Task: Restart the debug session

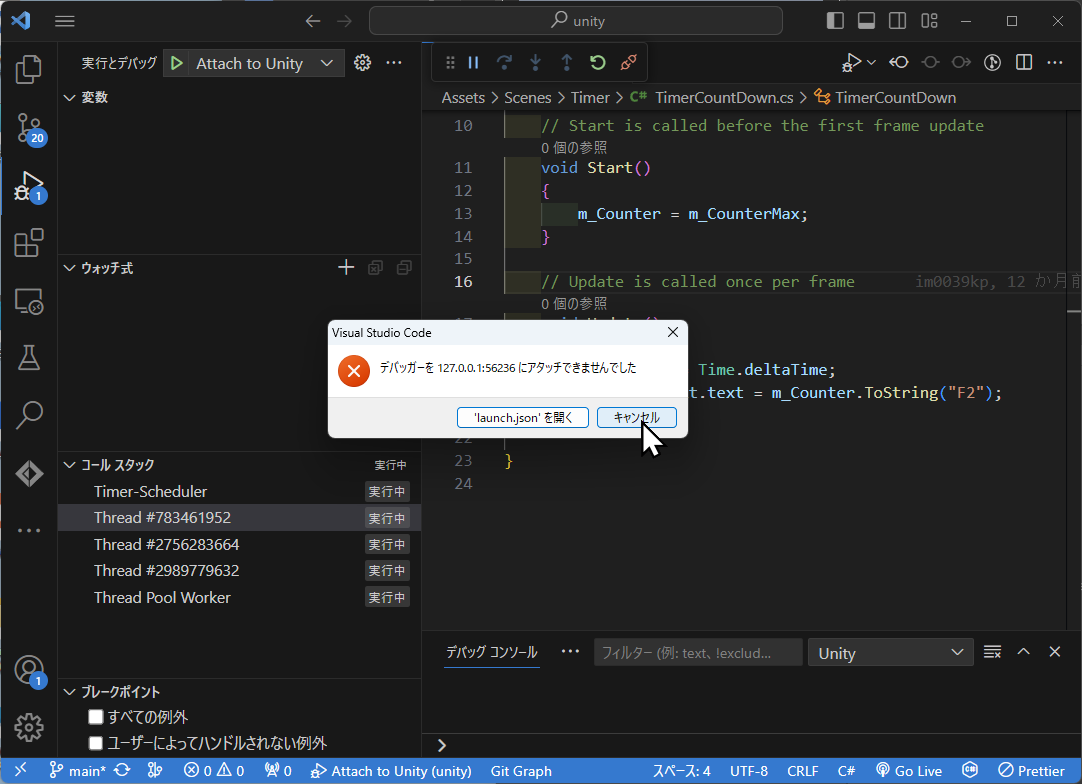Action: point(597,61)
